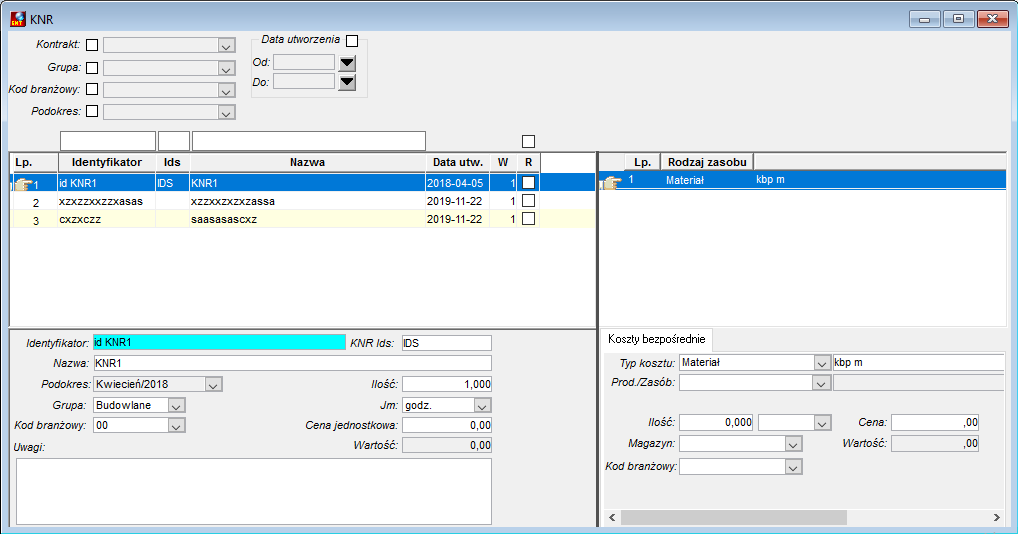Screen dimensions: 1018x534
Task: Maximize the KNR window
Action: 958,19
